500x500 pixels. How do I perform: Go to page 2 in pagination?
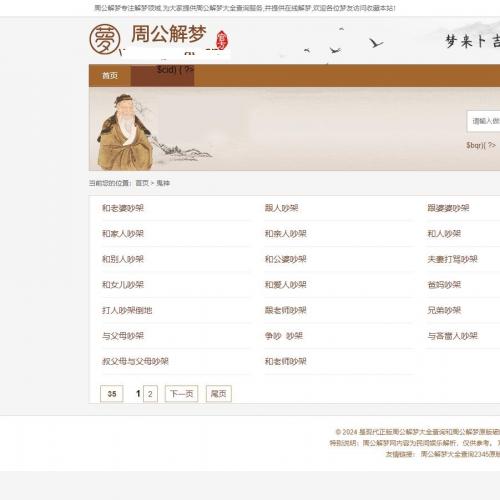tap(150, 394)
